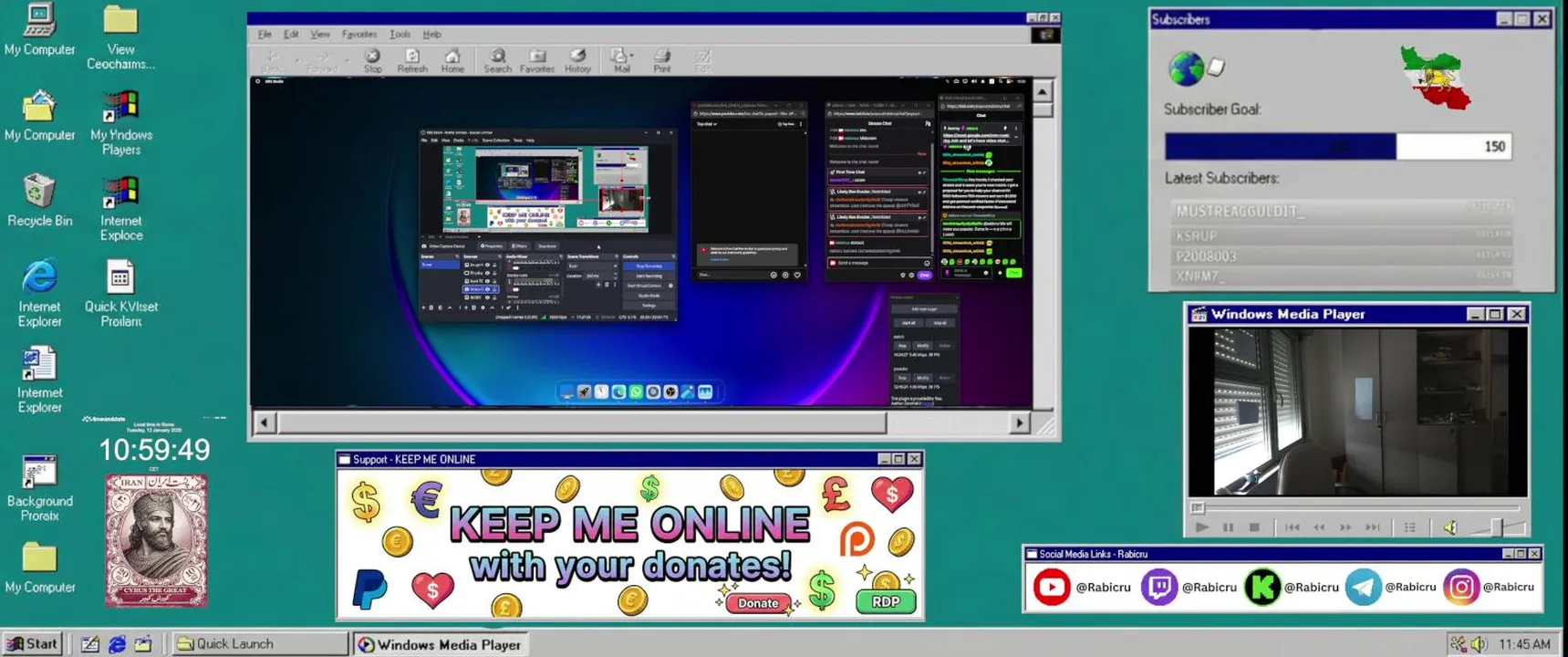Image resolution: width=1568 pixels, height=657 pixels.
Task: Select subscriber KSRUP in the list
Action: (1341, 235)
